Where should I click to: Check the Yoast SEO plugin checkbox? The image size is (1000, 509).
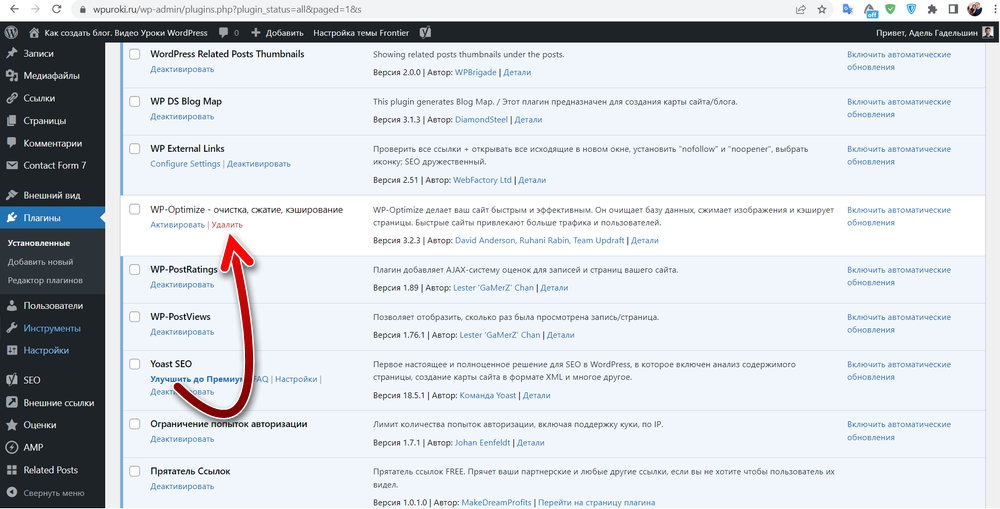pos(135,364)
